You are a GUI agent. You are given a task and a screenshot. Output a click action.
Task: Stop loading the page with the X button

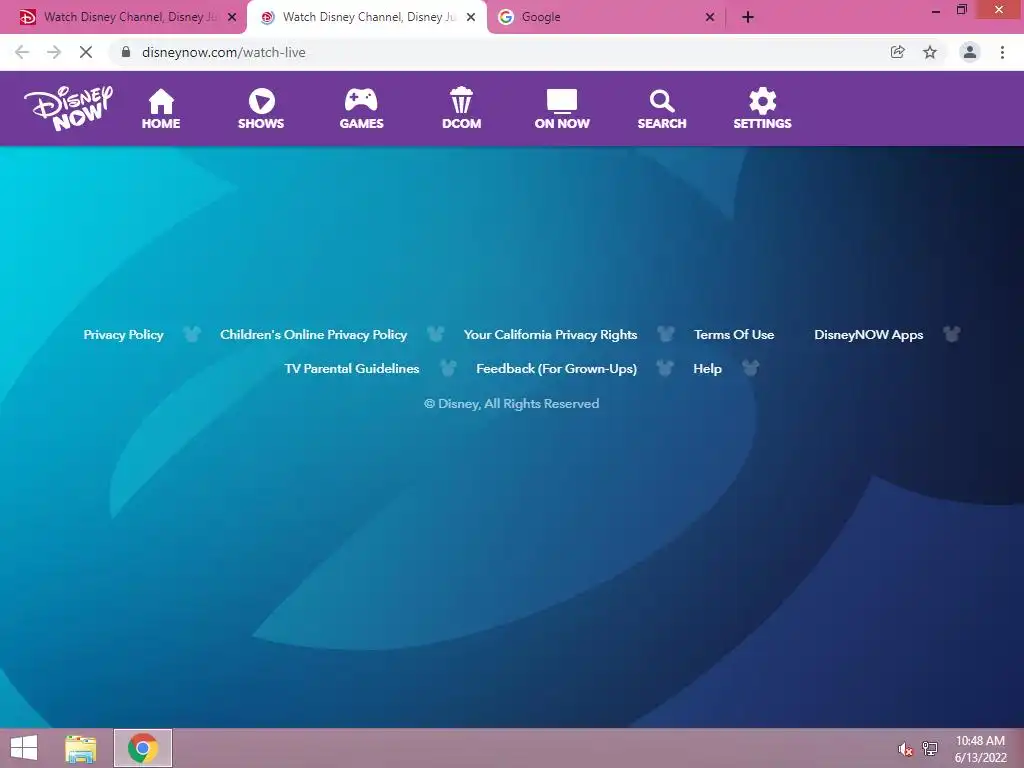[86, 52]
